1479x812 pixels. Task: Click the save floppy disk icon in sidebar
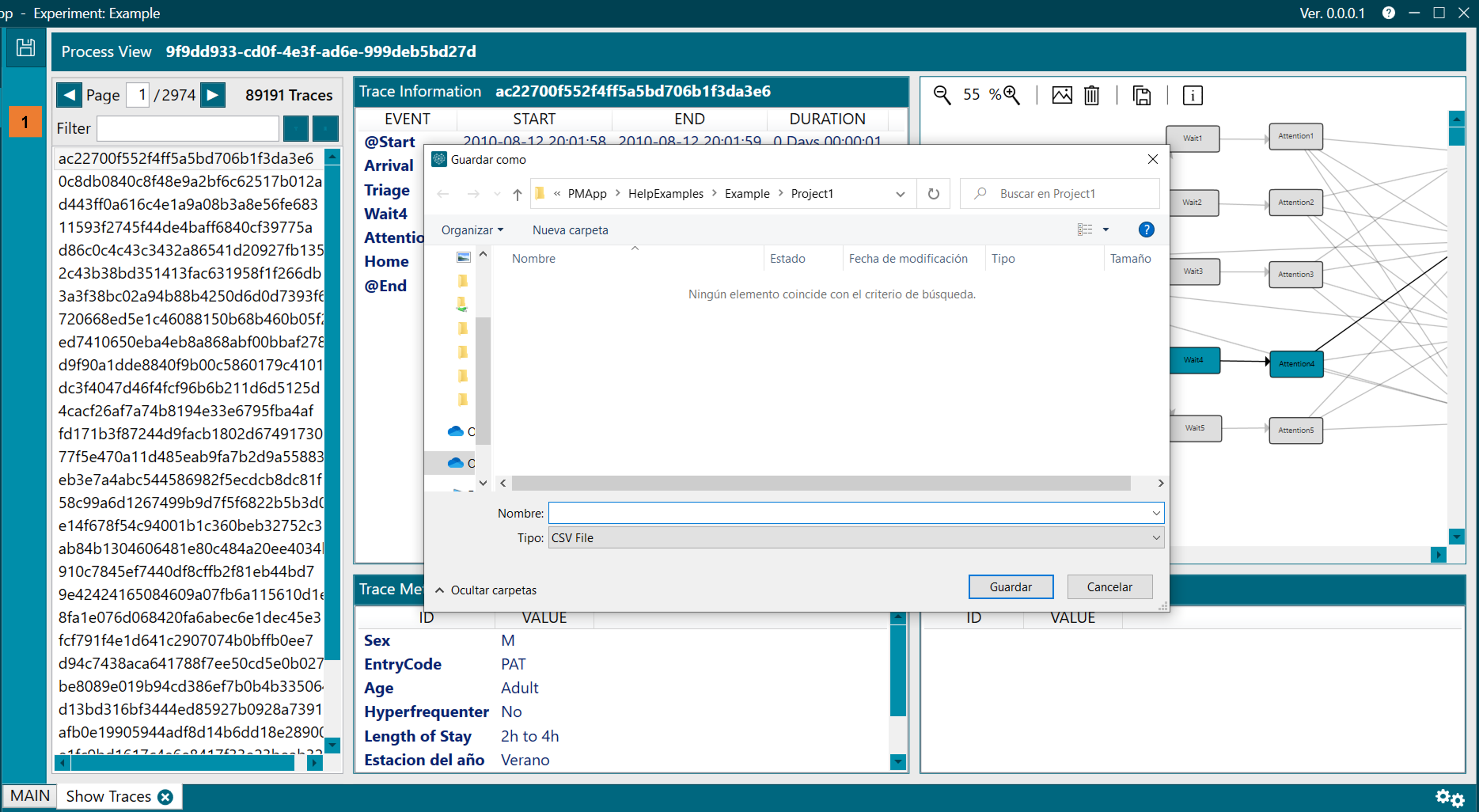[25, 48]
